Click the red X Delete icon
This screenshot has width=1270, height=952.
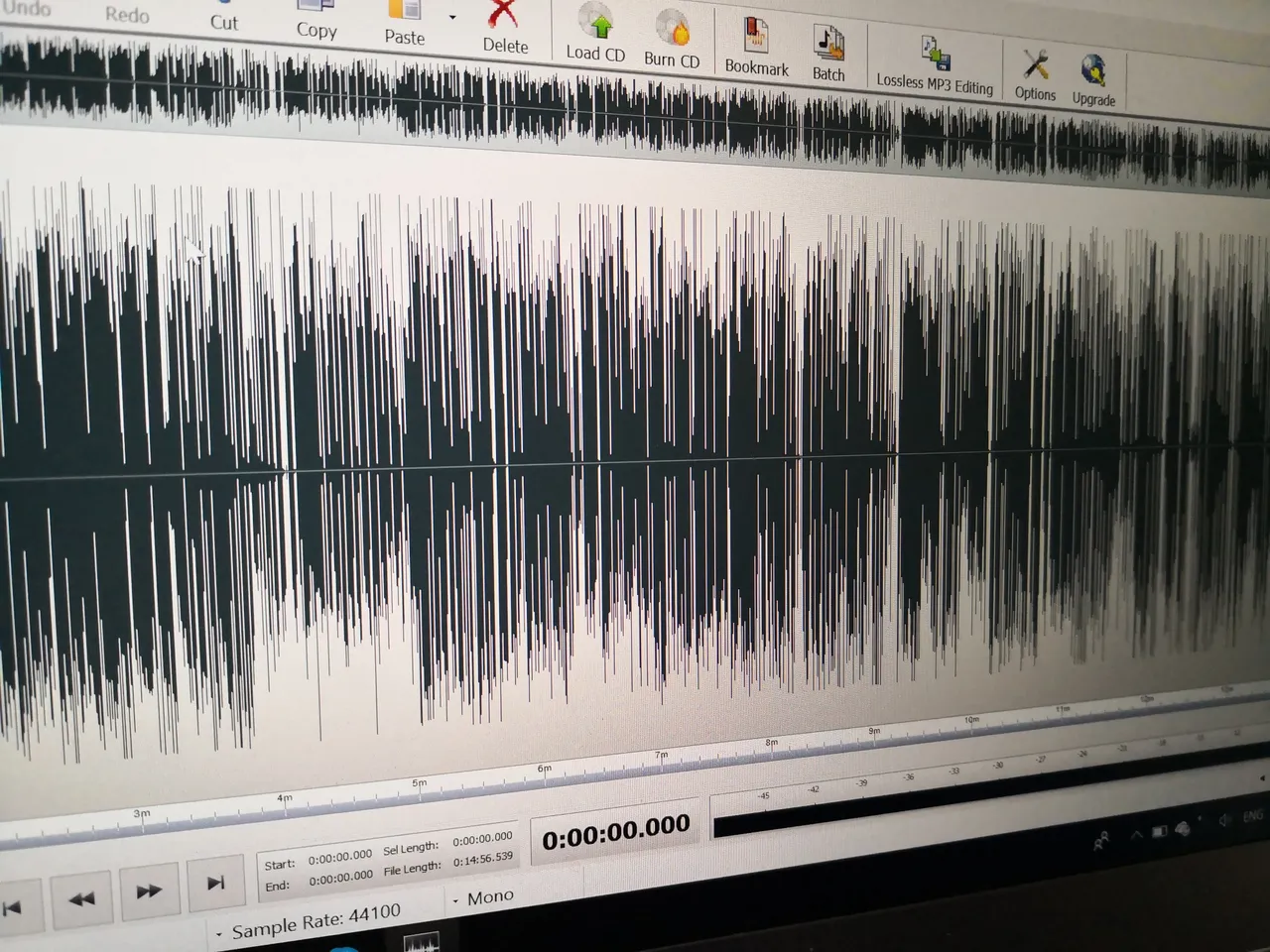(504, 14)
